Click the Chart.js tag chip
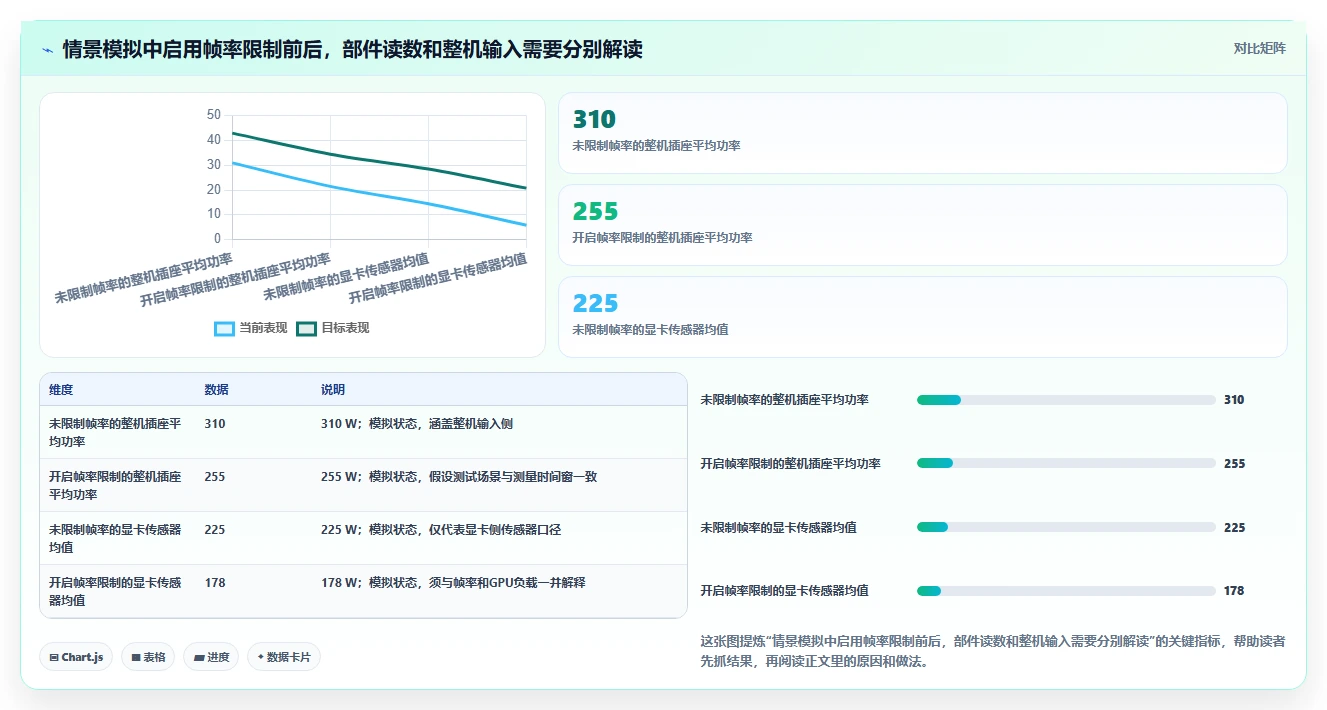This screenshot has height=710, width=1327. (76, 657)
